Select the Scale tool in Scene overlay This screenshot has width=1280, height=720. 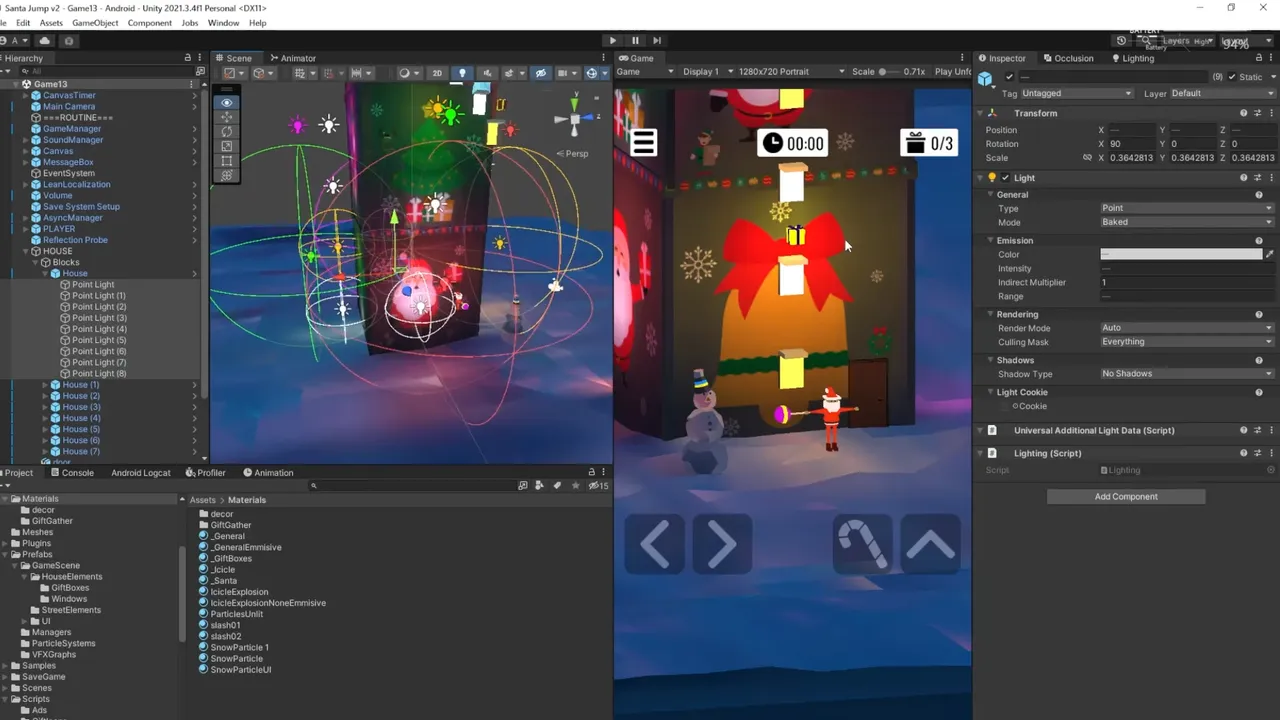point(227,146)
